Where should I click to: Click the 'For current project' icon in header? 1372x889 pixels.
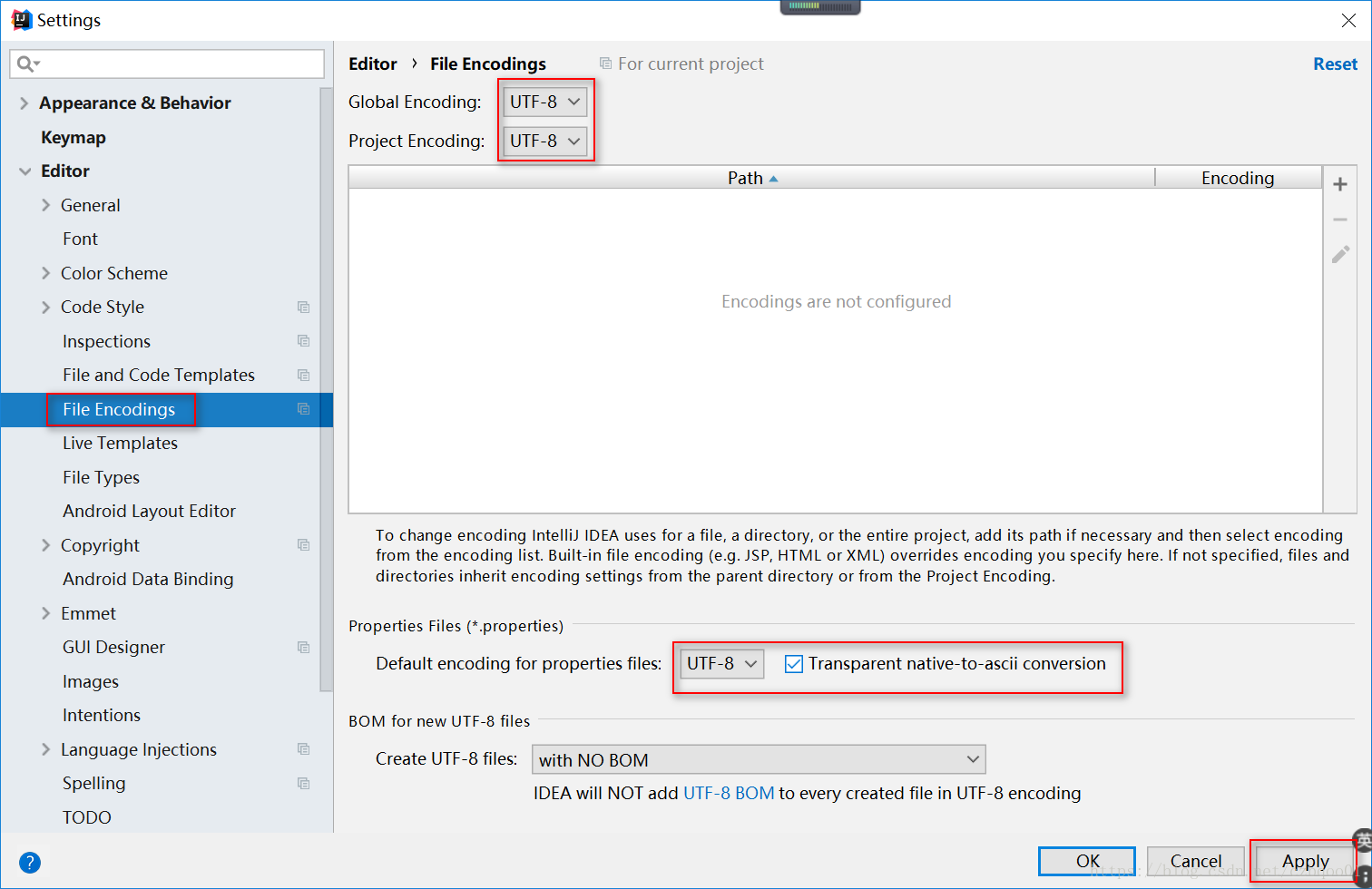[605, 63]
